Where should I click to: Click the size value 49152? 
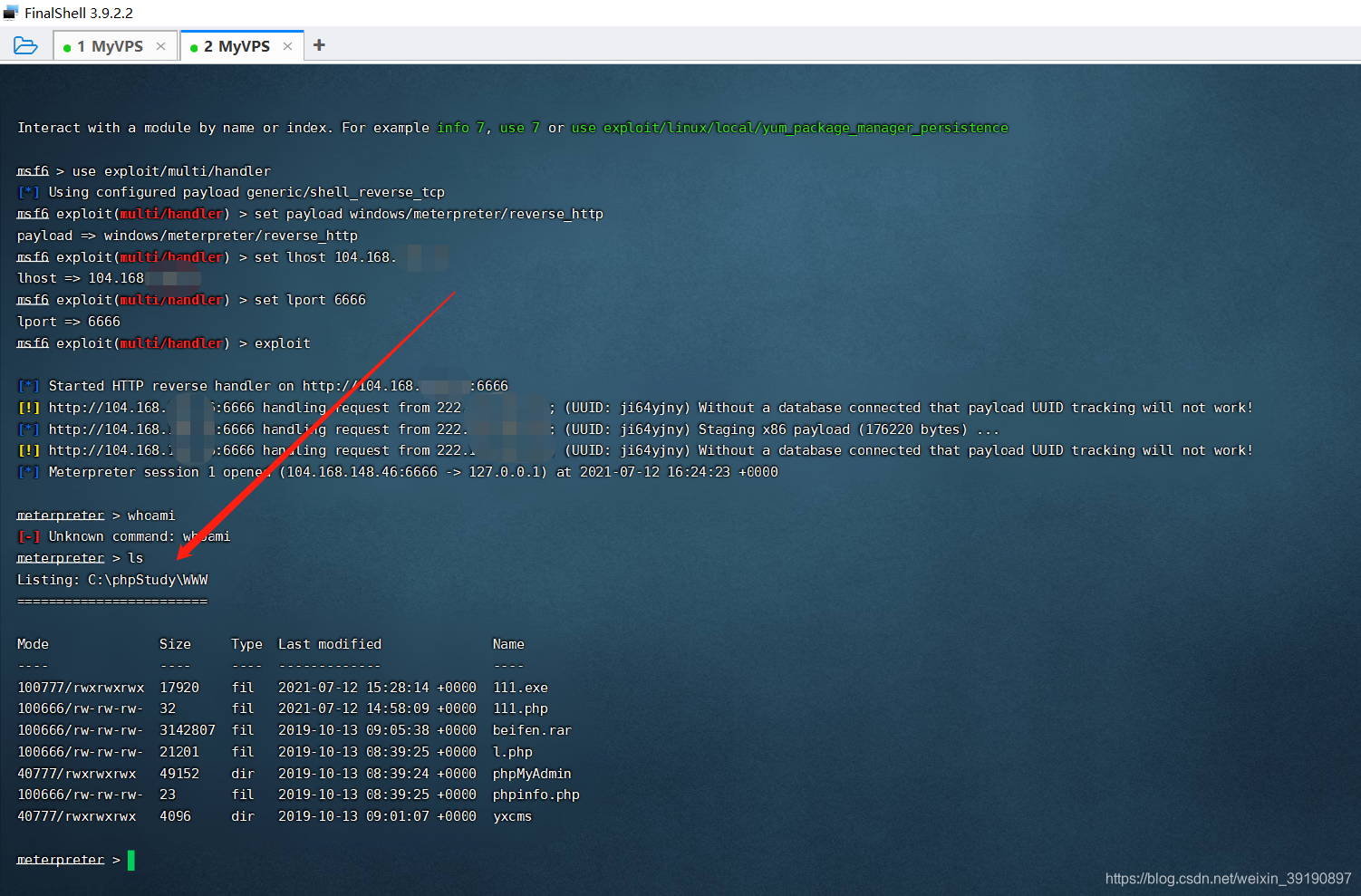click(179, 774)
